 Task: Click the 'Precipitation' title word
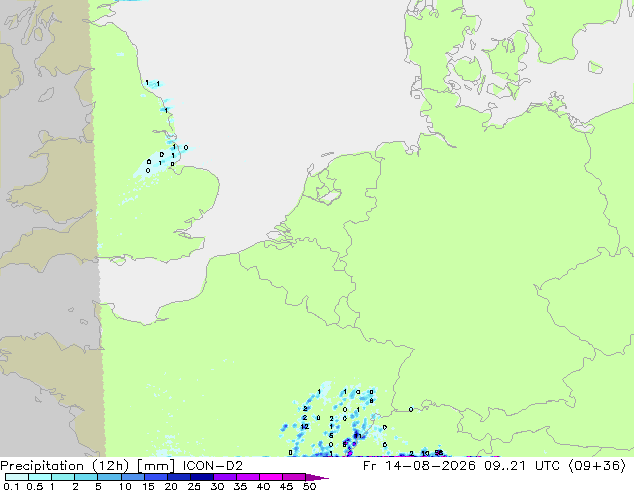(42, 466)
